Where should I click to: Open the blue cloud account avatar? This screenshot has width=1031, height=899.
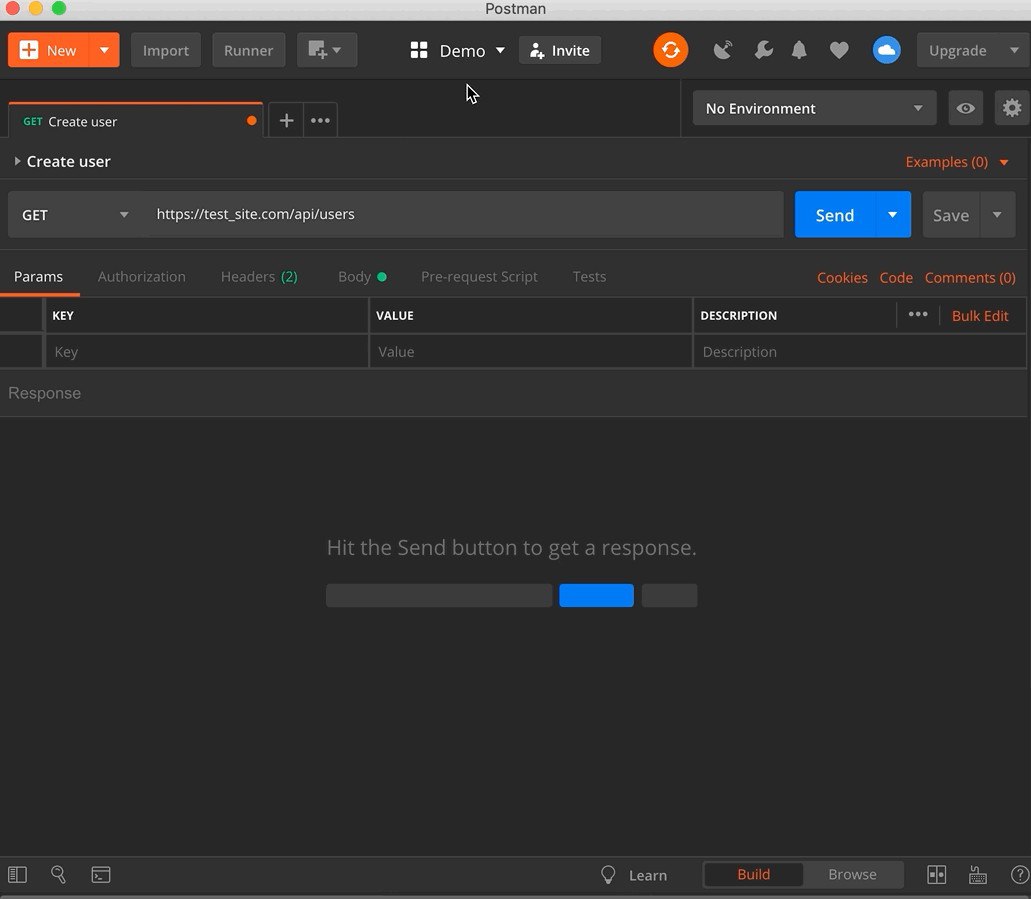[886, 50]
